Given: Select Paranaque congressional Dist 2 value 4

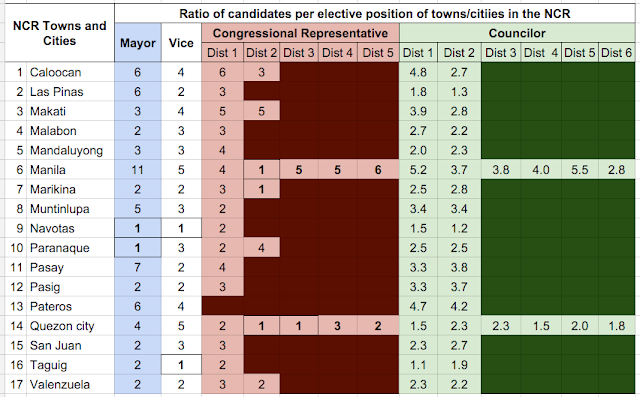Looking at the screenshot, I should 262,248.
